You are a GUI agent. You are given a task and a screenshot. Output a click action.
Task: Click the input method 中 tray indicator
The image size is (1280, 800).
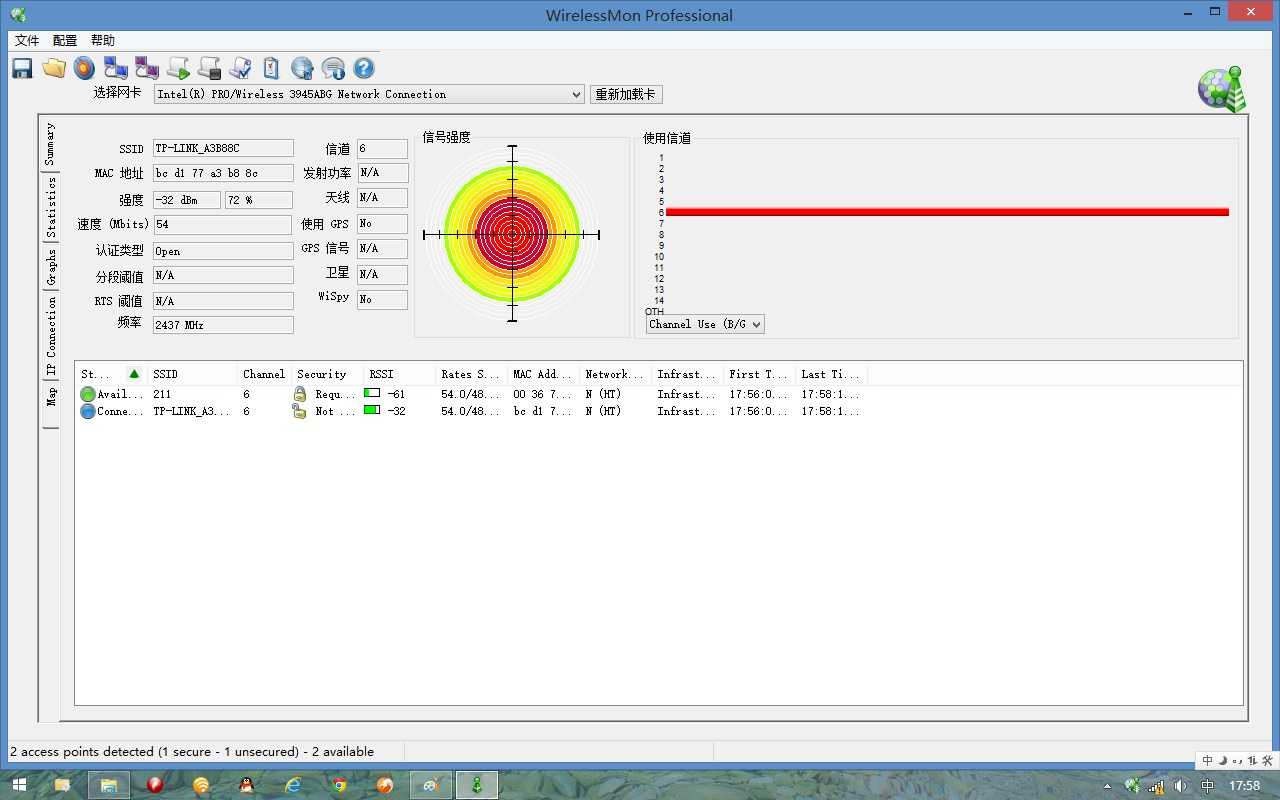[x=1208, y=786]
